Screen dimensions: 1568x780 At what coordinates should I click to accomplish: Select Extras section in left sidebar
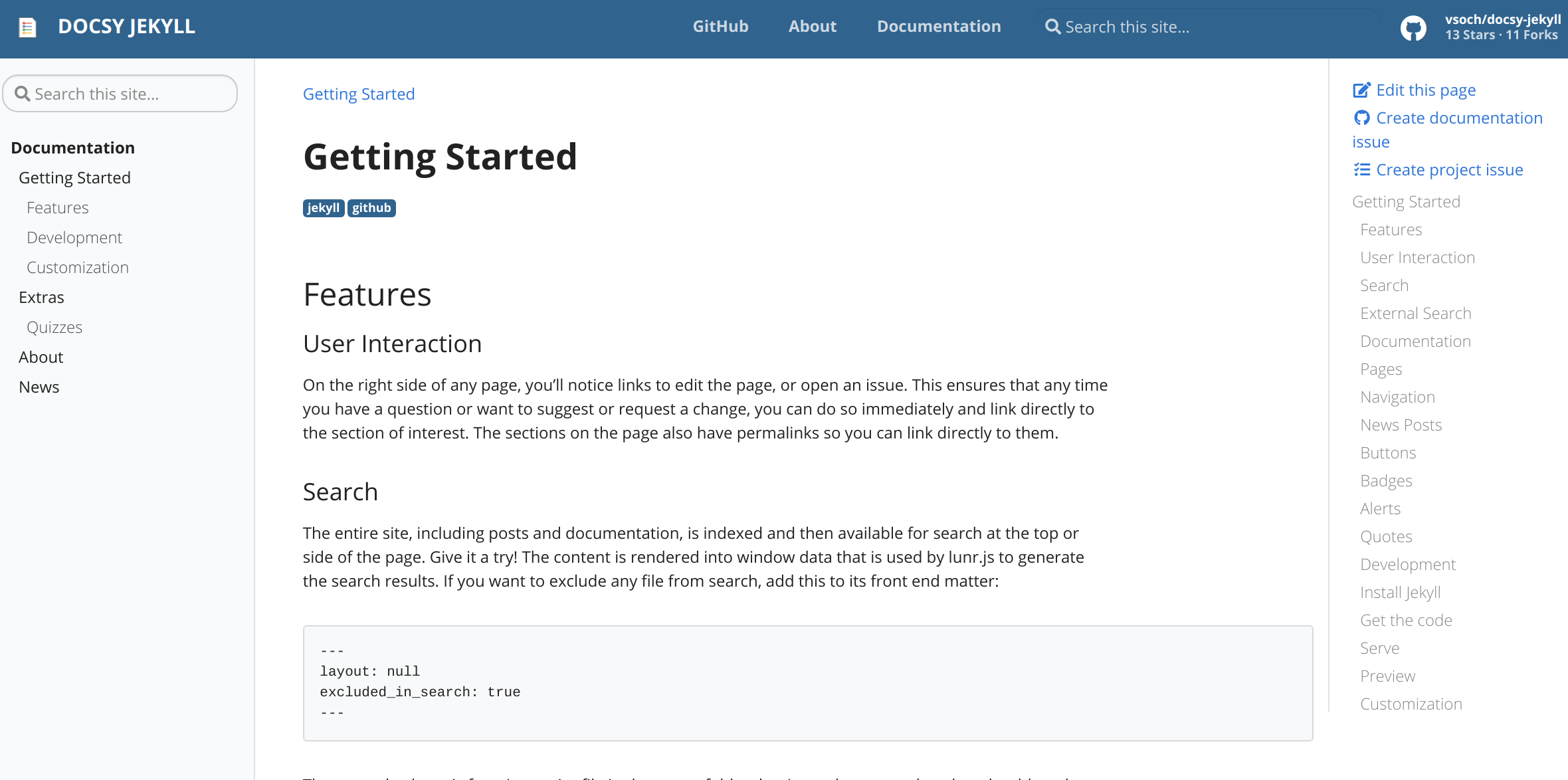click(41, 298)
